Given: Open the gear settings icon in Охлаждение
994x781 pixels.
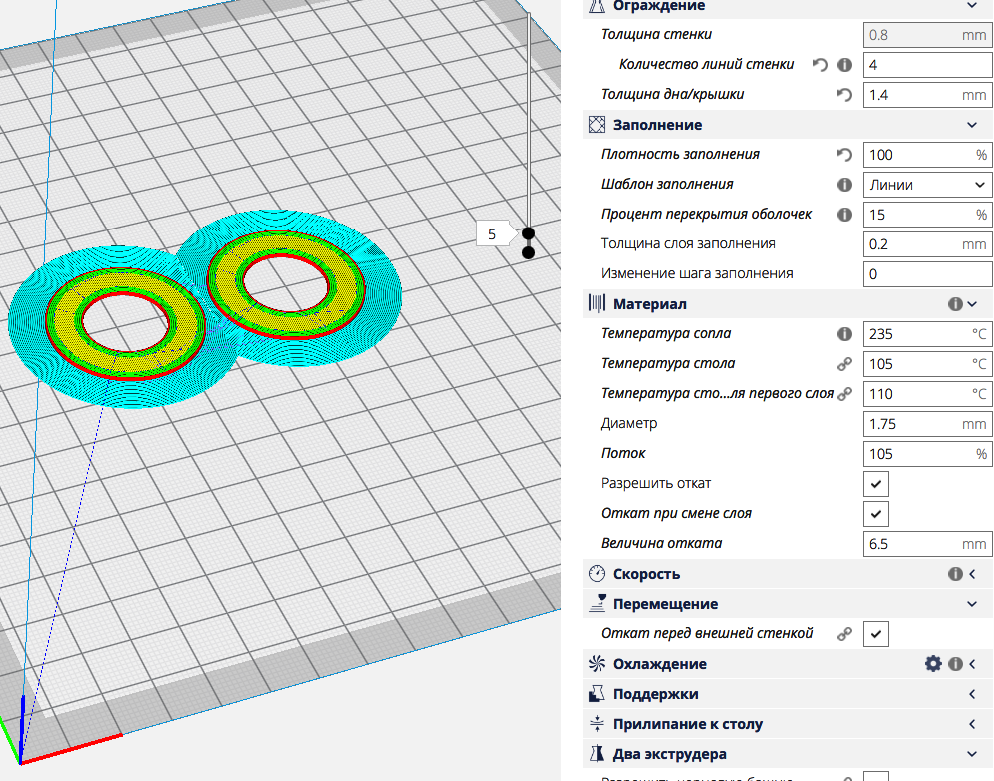Looking at the screenshot, I should coord(933,664).
